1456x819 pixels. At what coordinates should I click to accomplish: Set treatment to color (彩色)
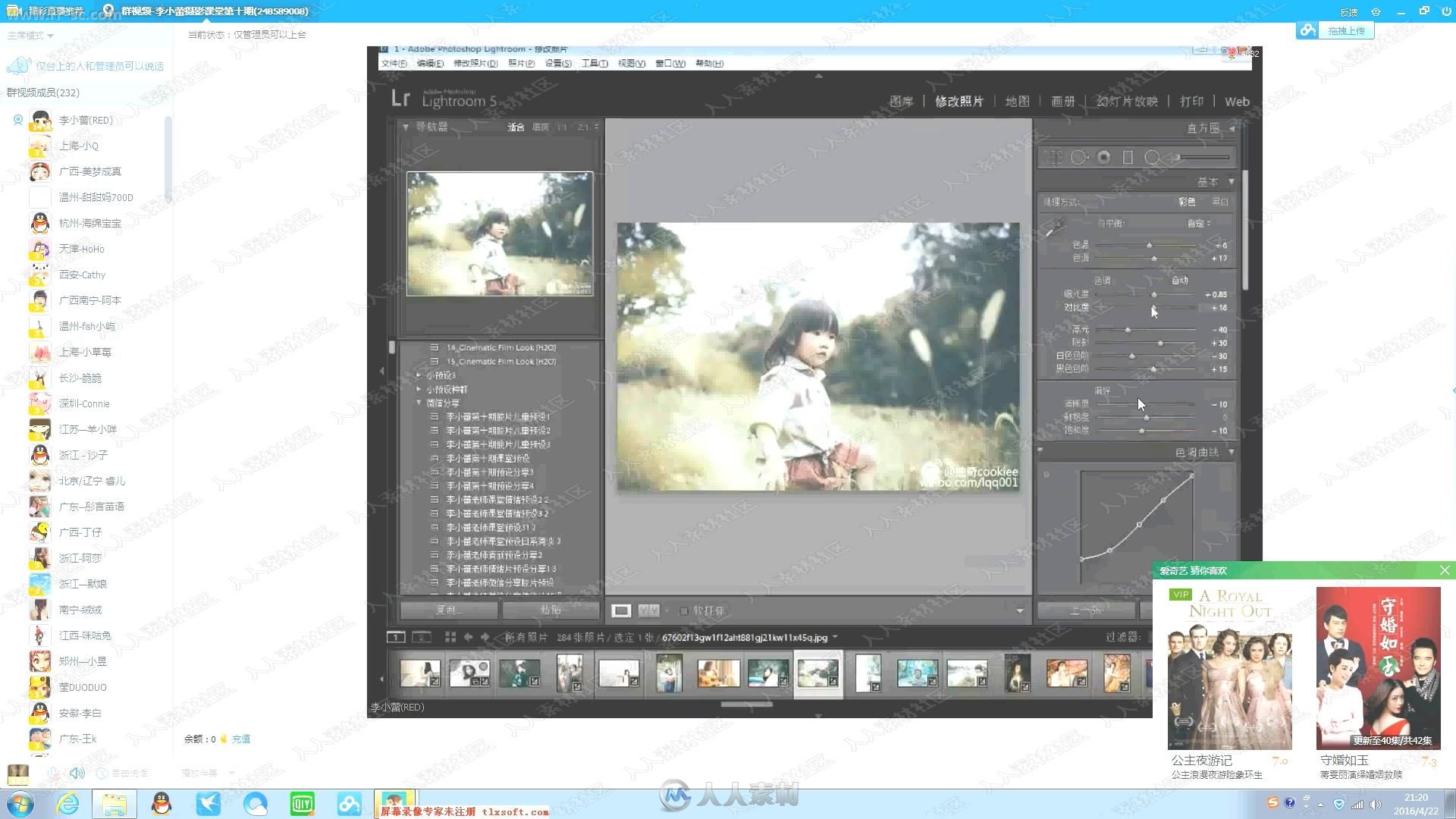pos(1187,202)
